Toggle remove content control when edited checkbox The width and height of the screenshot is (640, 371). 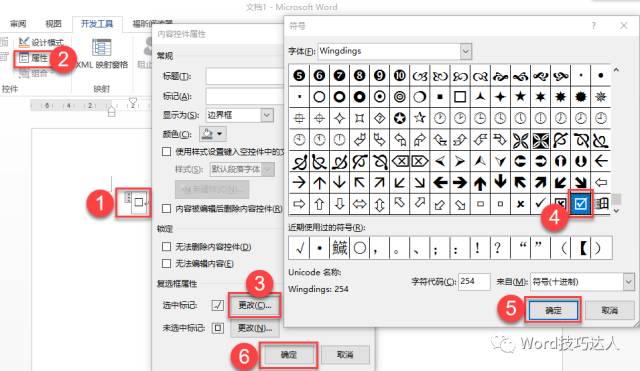coord(167,209)
